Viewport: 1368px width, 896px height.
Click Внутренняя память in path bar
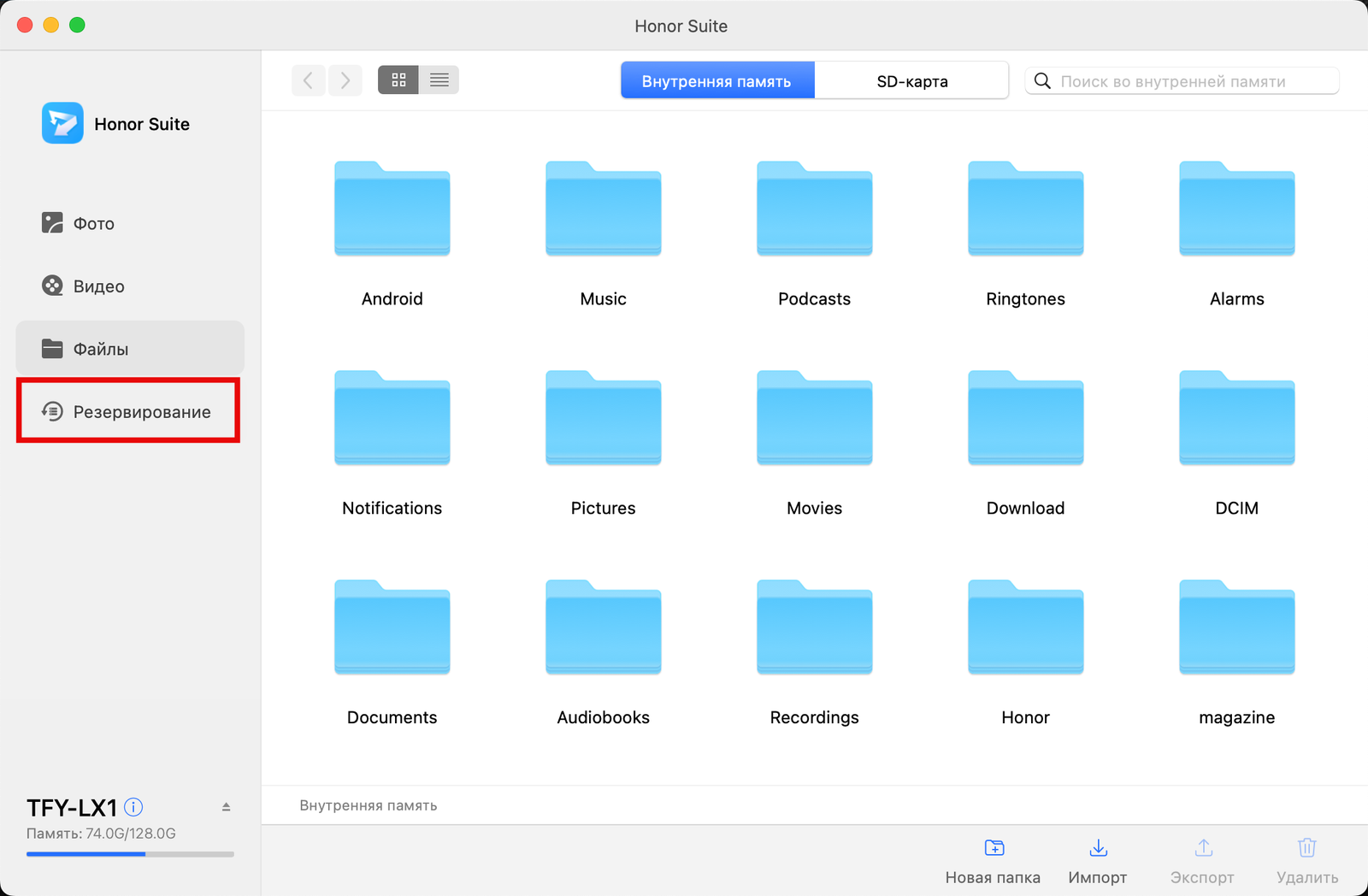[369, 805]
